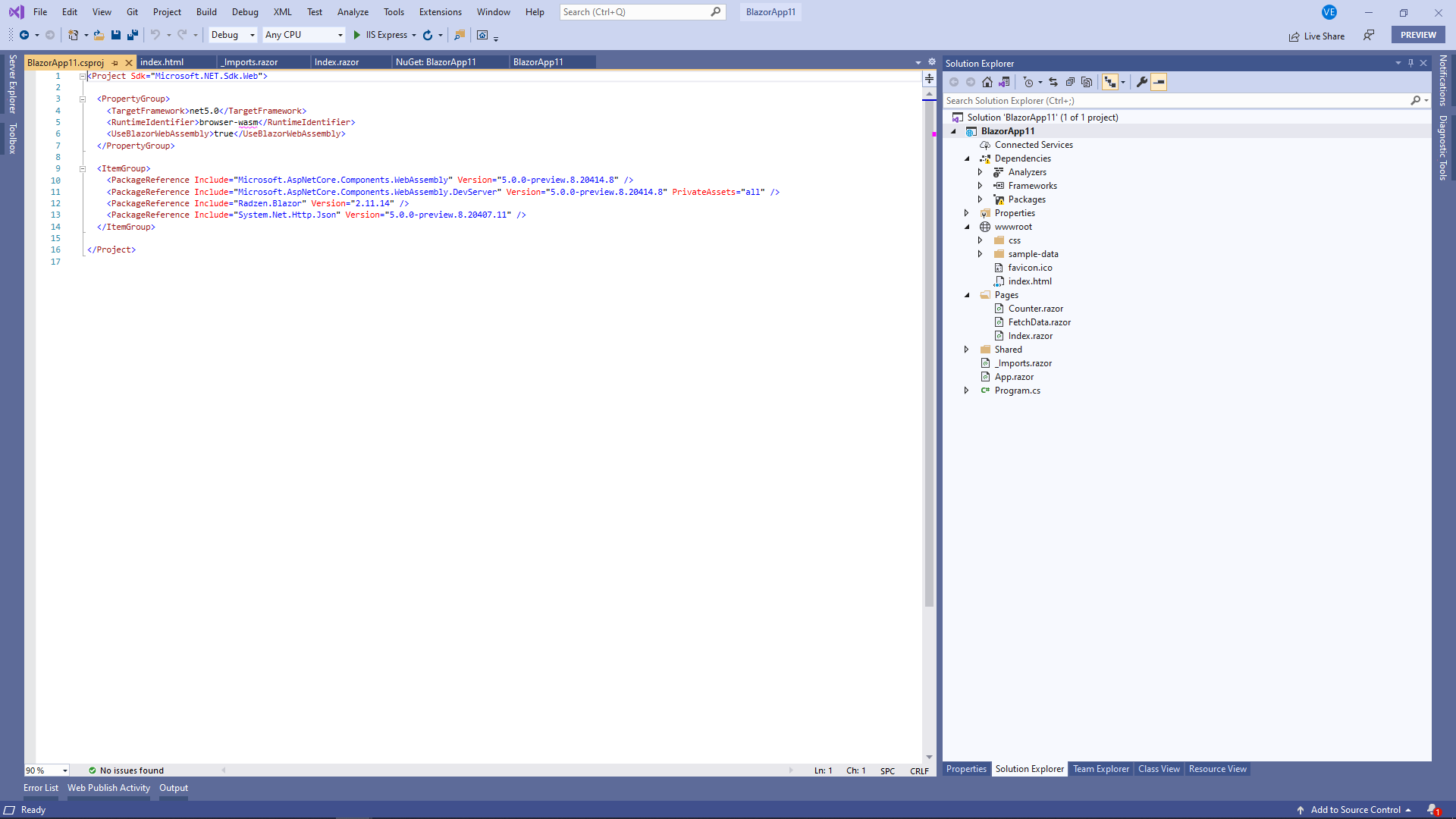Click the Undo arrow icon
Screen dimensions: 1456x819
155,35
